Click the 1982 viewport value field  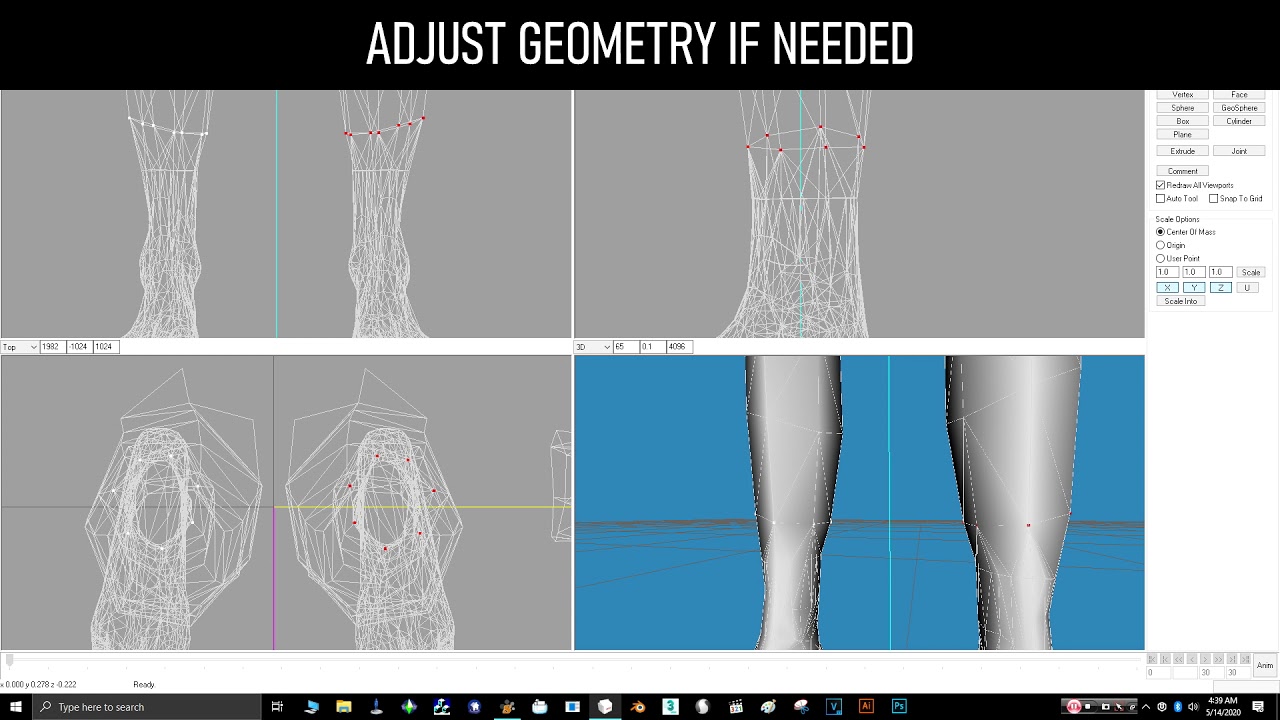52,347
